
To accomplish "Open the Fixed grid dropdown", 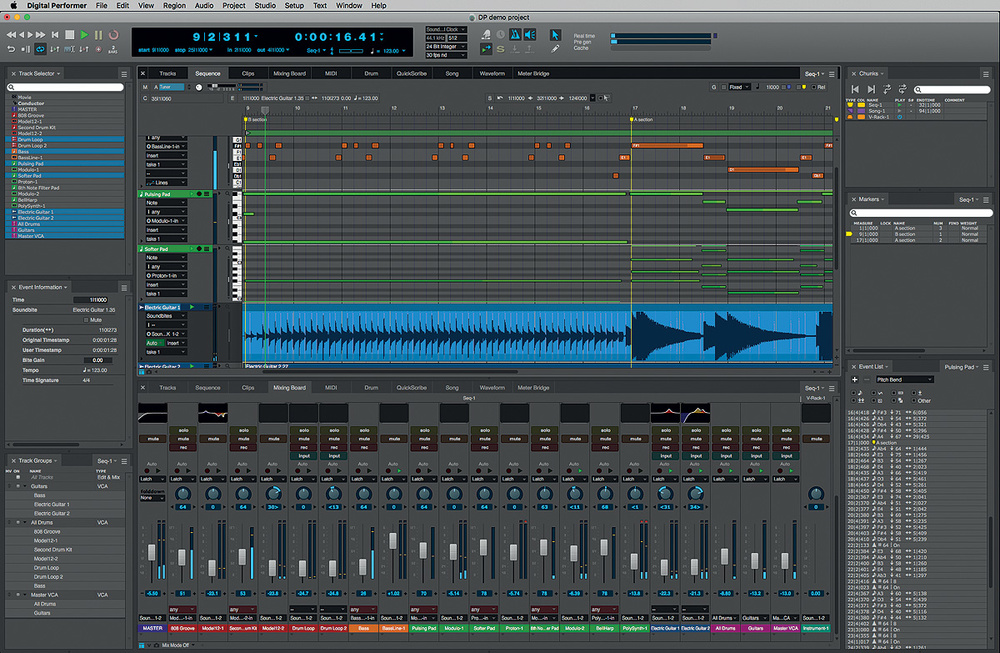I will [x=739, y=87].
